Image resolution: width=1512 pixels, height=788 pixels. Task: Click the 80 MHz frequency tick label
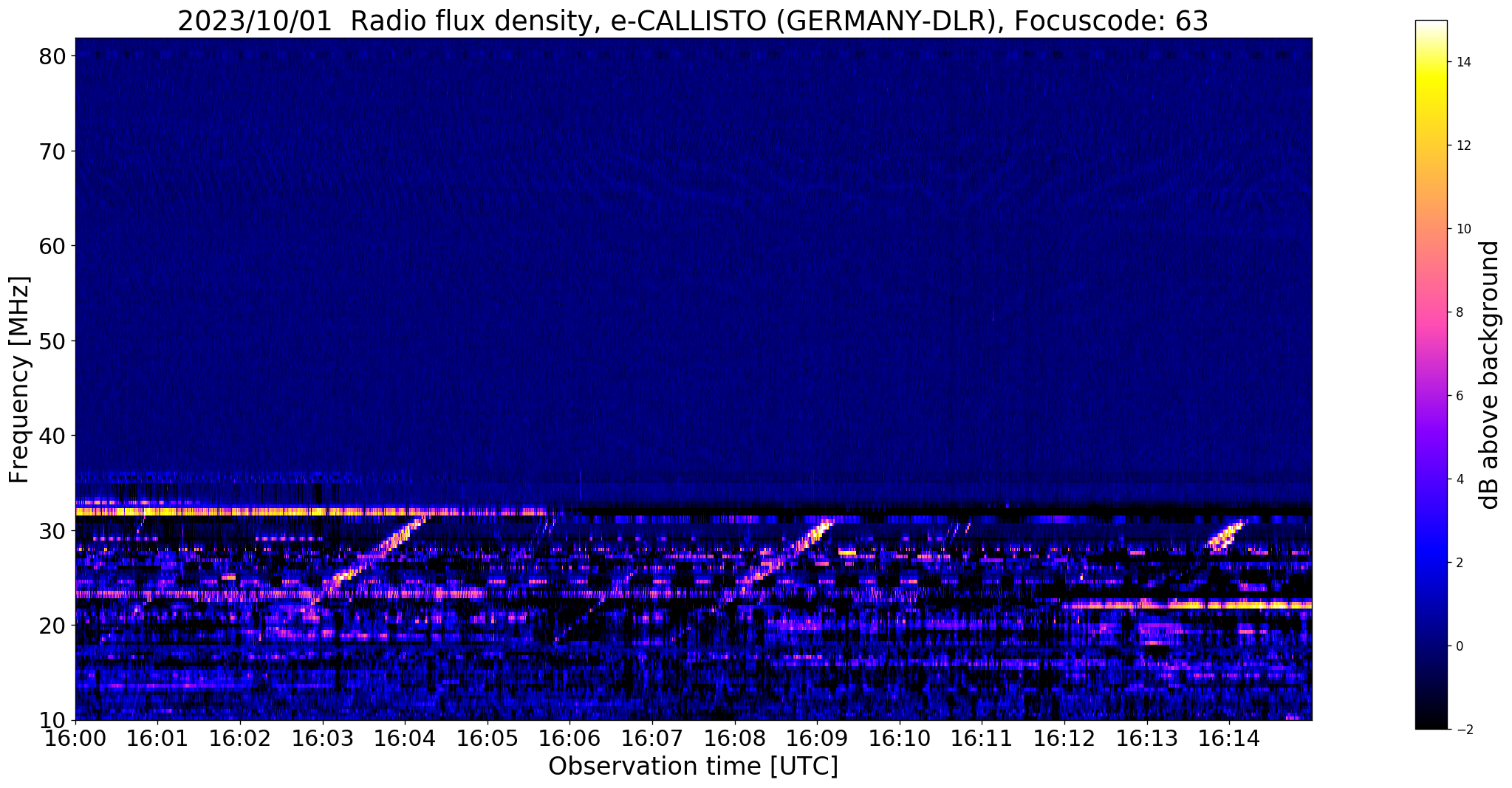point(52,56)
